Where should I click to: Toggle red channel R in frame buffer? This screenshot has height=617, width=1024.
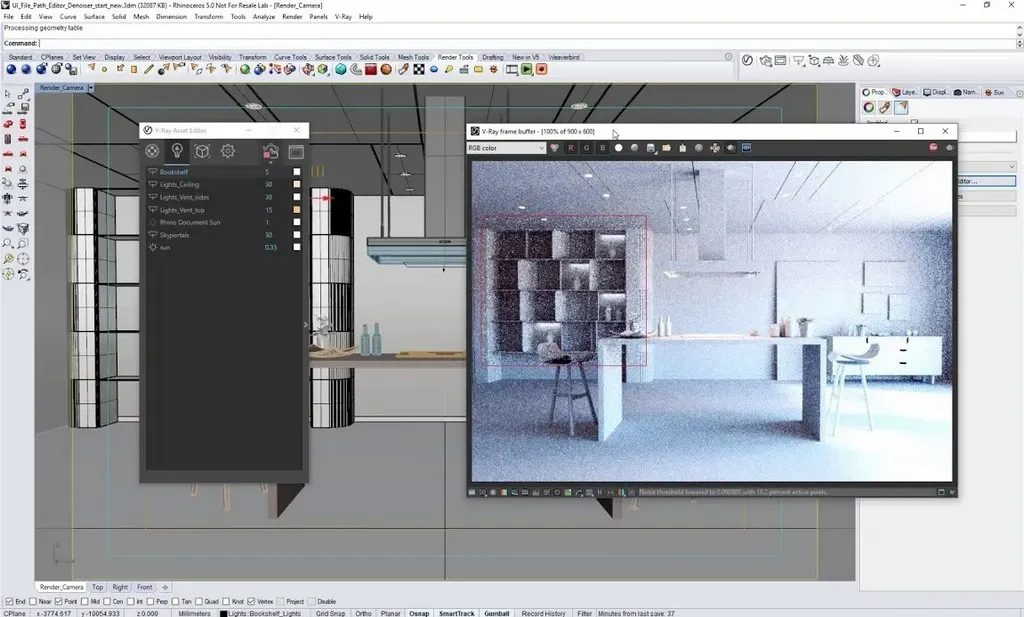pyautogui.click(x=571, y=148)
